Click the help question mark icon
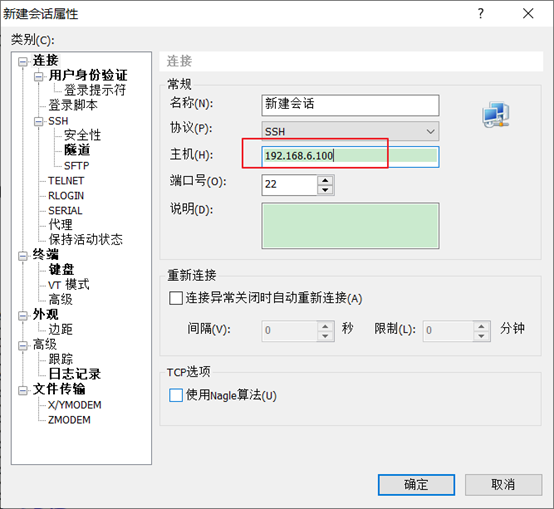The height and width of the screenshot is (509, 554). pos(481,14)
